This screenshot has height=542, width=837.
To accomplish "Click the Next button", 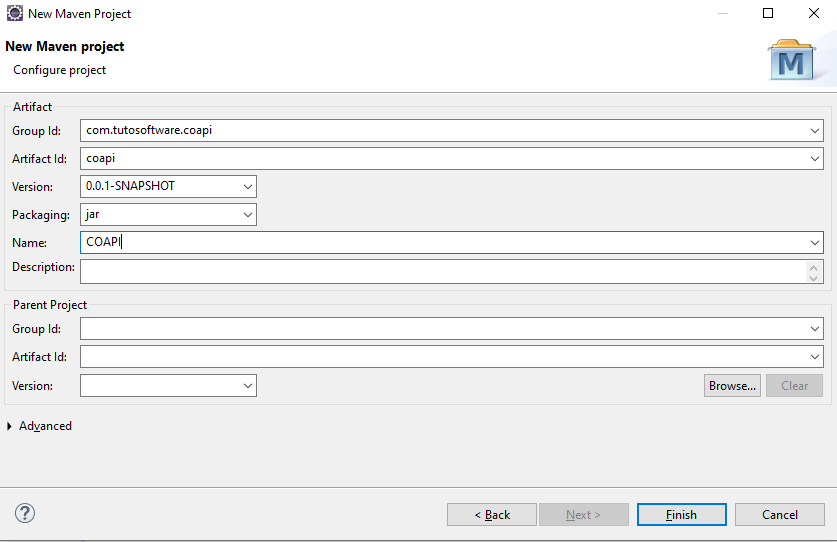I will tap(583, 514).
